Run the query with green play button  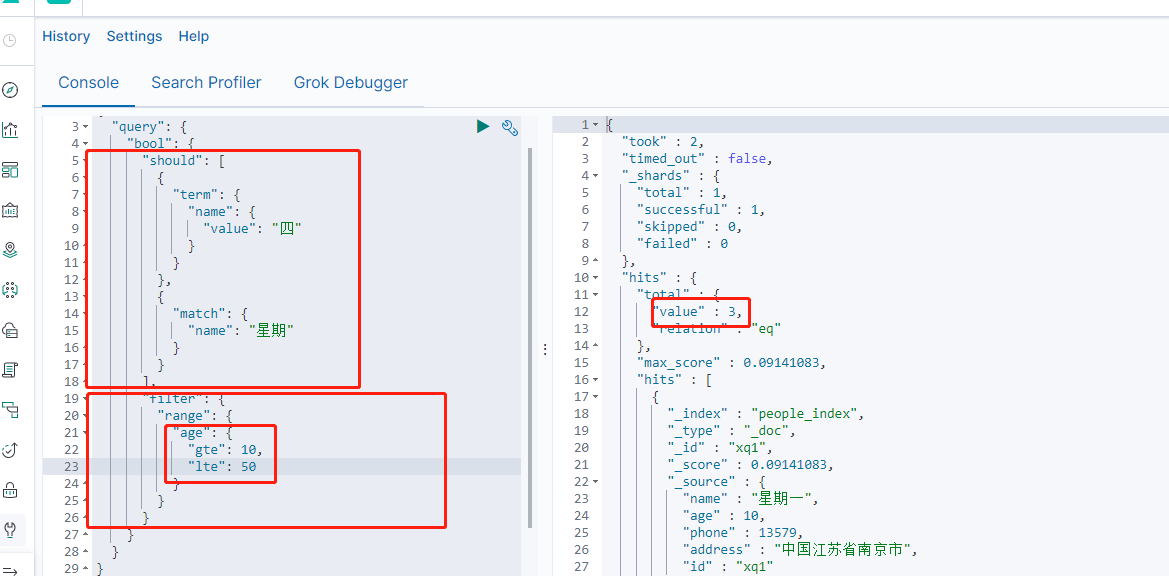coord(483,127)
